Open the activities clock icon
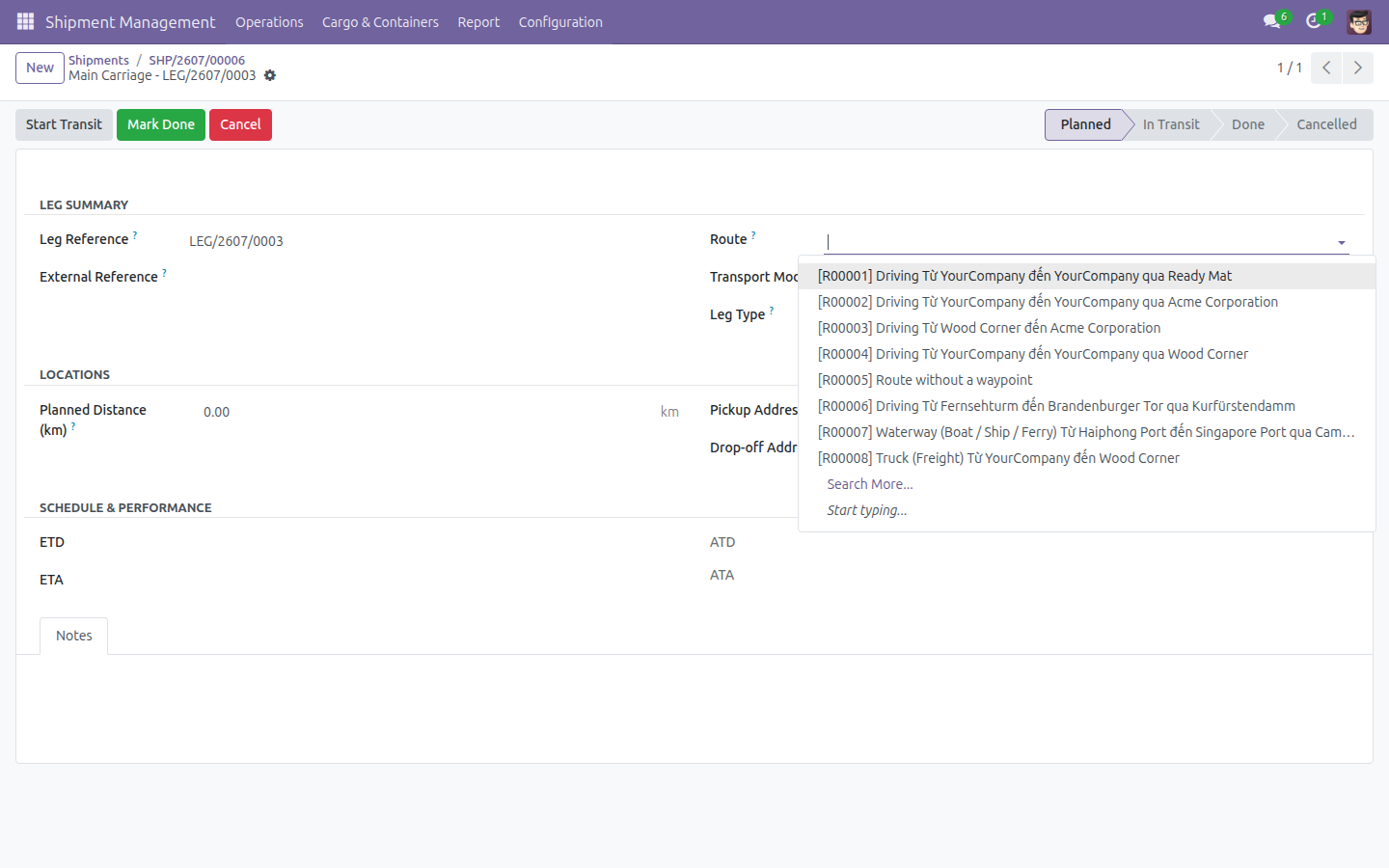 [1314, 21]
